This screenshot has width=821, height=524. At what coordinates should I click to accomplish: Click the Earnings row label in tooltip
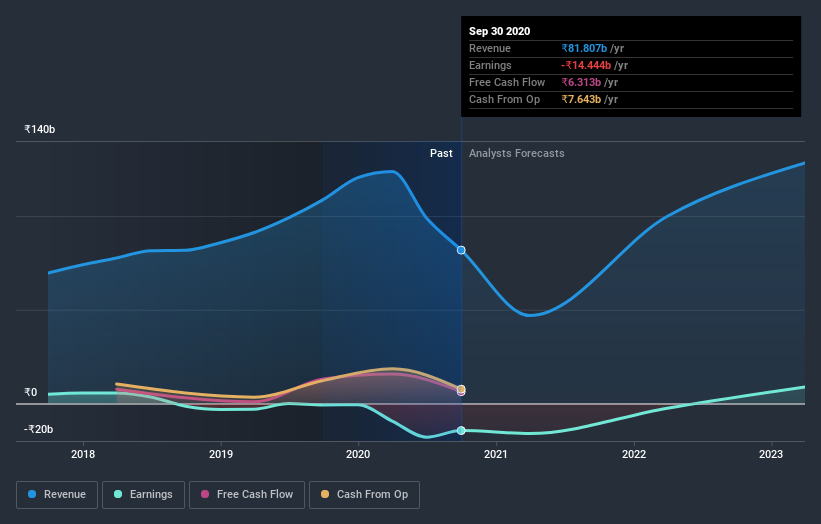[x=490, y=65]
